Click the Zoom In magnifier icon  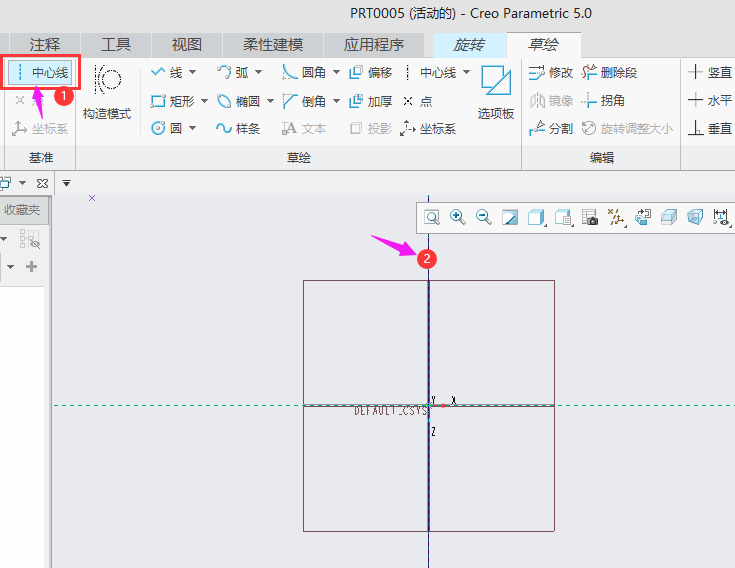pos(458,217)
